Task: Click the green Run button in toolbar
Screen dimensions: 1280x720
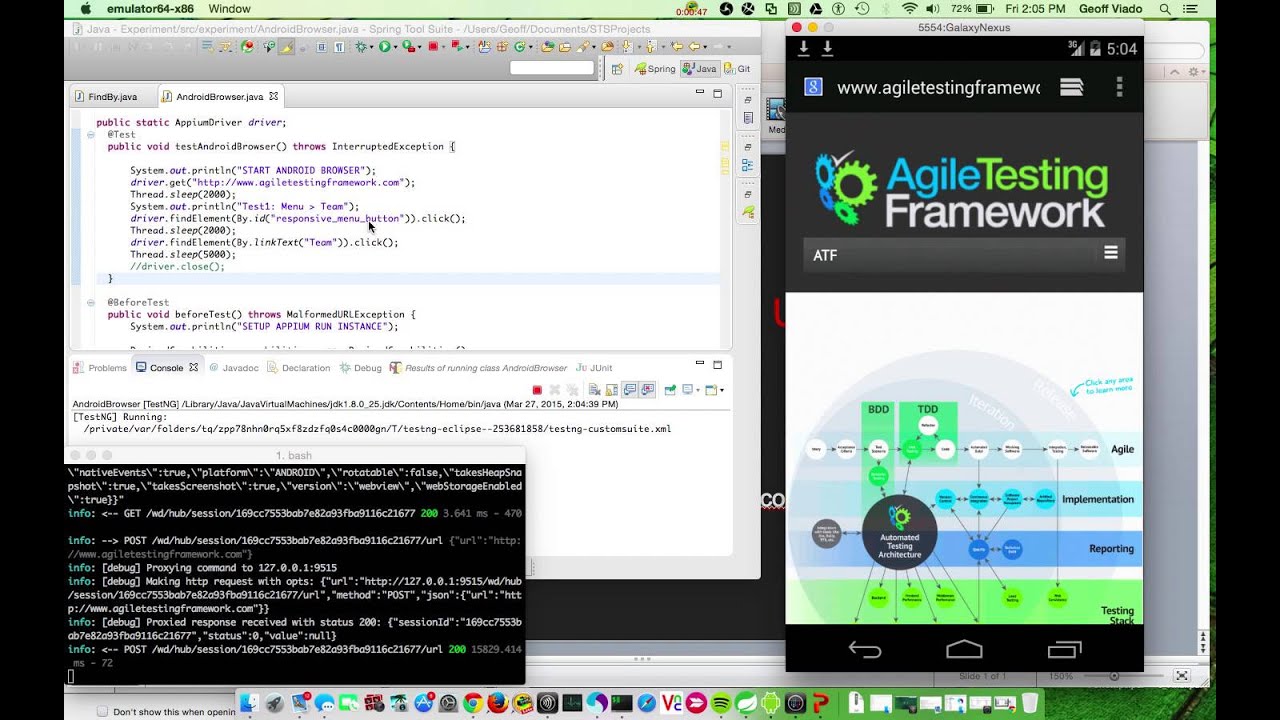Action: tap(384, 46)
